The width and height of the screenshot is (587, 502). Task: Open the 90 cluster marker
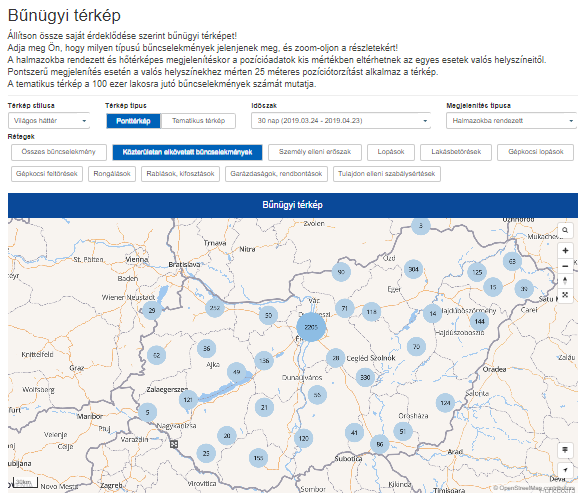coord(341,272)
